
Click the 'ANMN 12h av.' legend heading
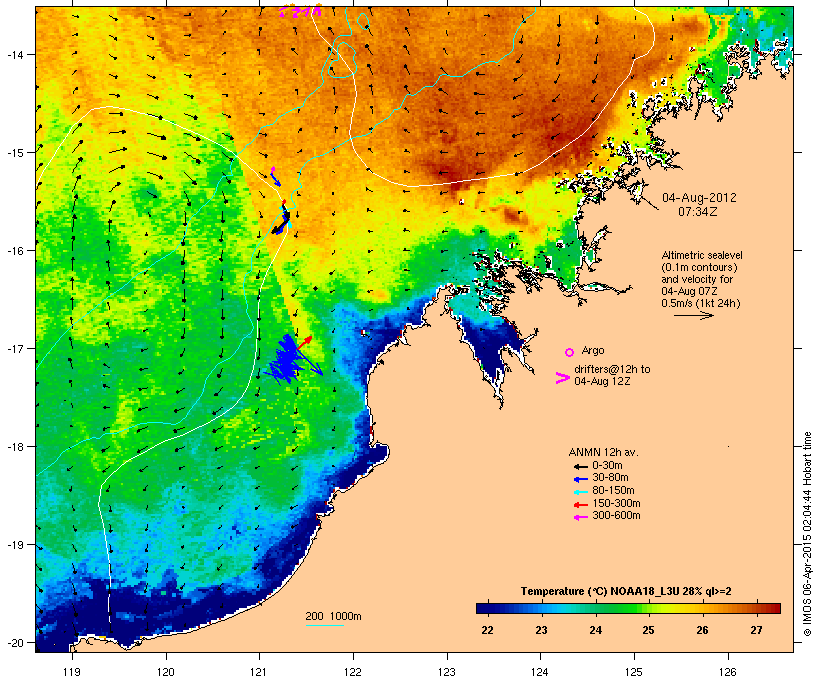click(x=603, y=452)
